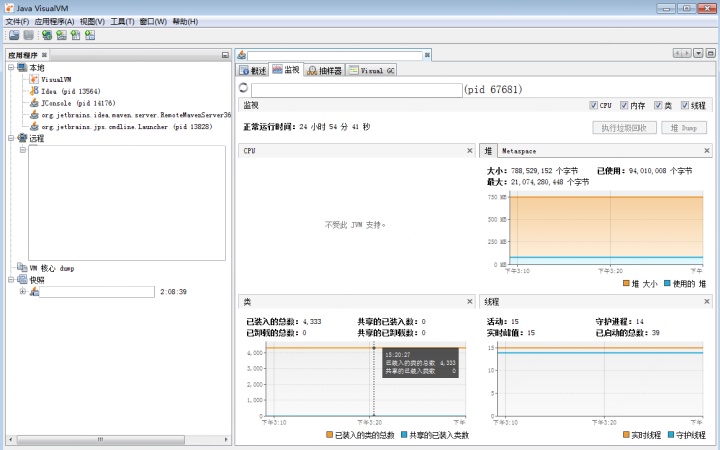The width and height of the screenshot is (720, 450).
Task: Open the 文件(F) menu
Action: 17,22
